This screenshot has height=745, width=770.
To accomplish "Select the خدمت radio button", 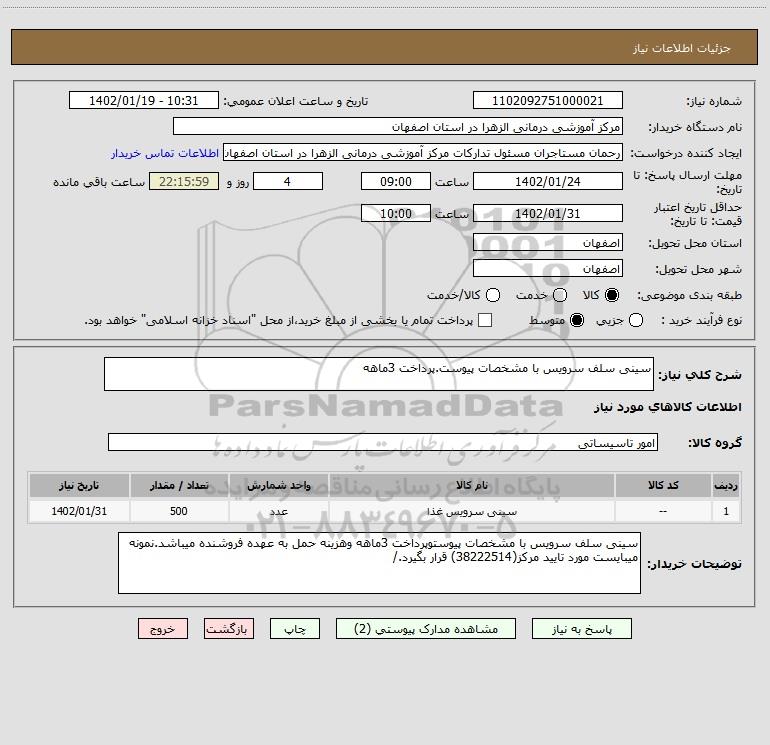I will click(x=560, y=295).
